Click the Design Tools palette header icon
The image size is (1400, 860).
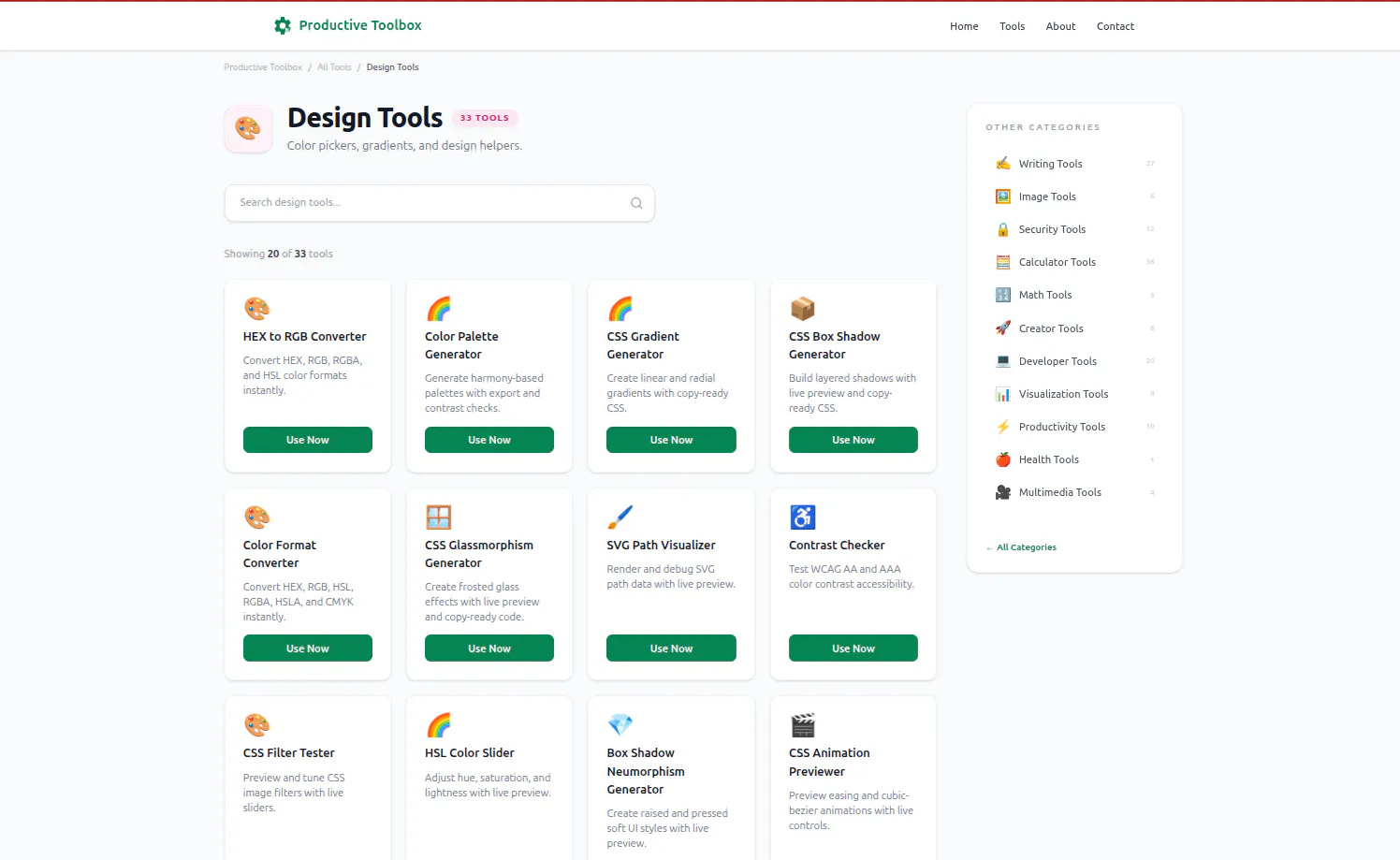click(x=248, y=128)
